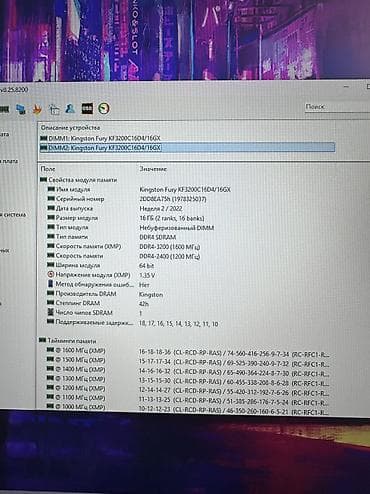This screenshot has width=370, height=494.
Task: Click the red icon beside Напряжение модуля (XMP)
Action: pyautogui.click(x=51, y=275)
